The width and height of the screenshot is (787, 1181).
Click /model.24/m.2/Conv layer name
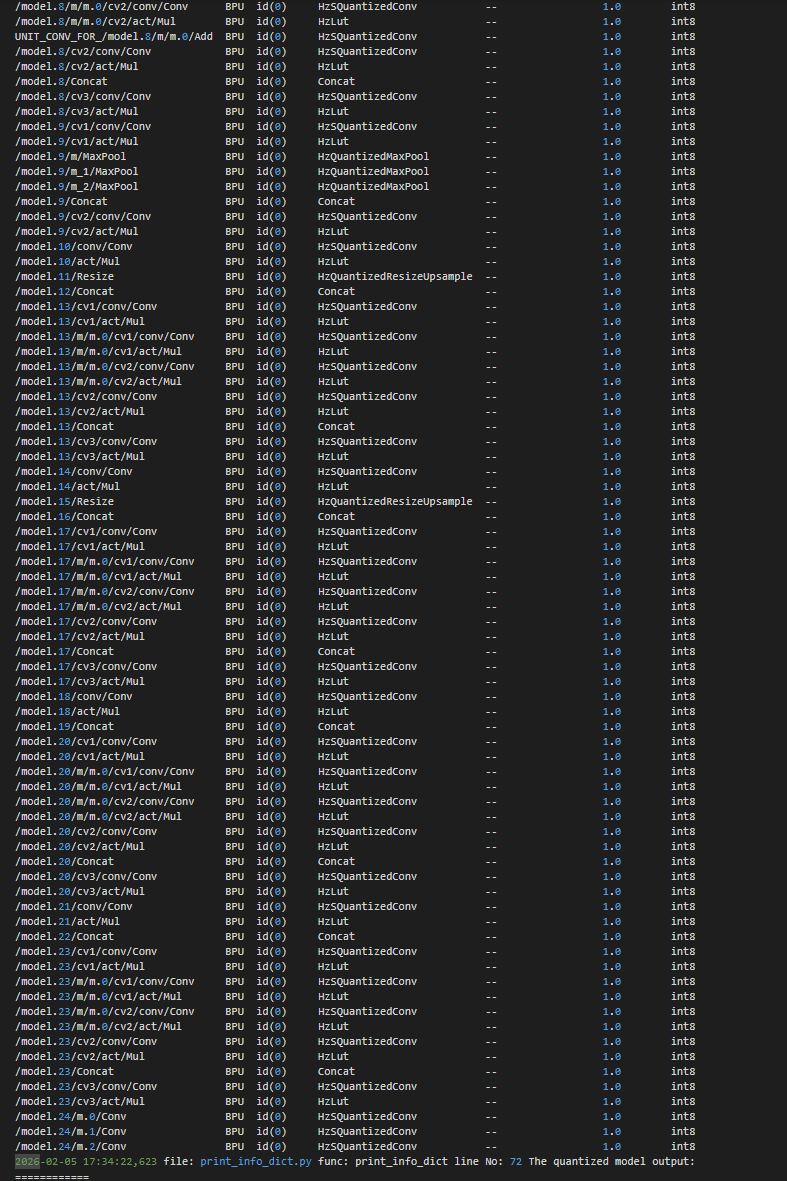pyautogui.click(x=71, y=1146)
